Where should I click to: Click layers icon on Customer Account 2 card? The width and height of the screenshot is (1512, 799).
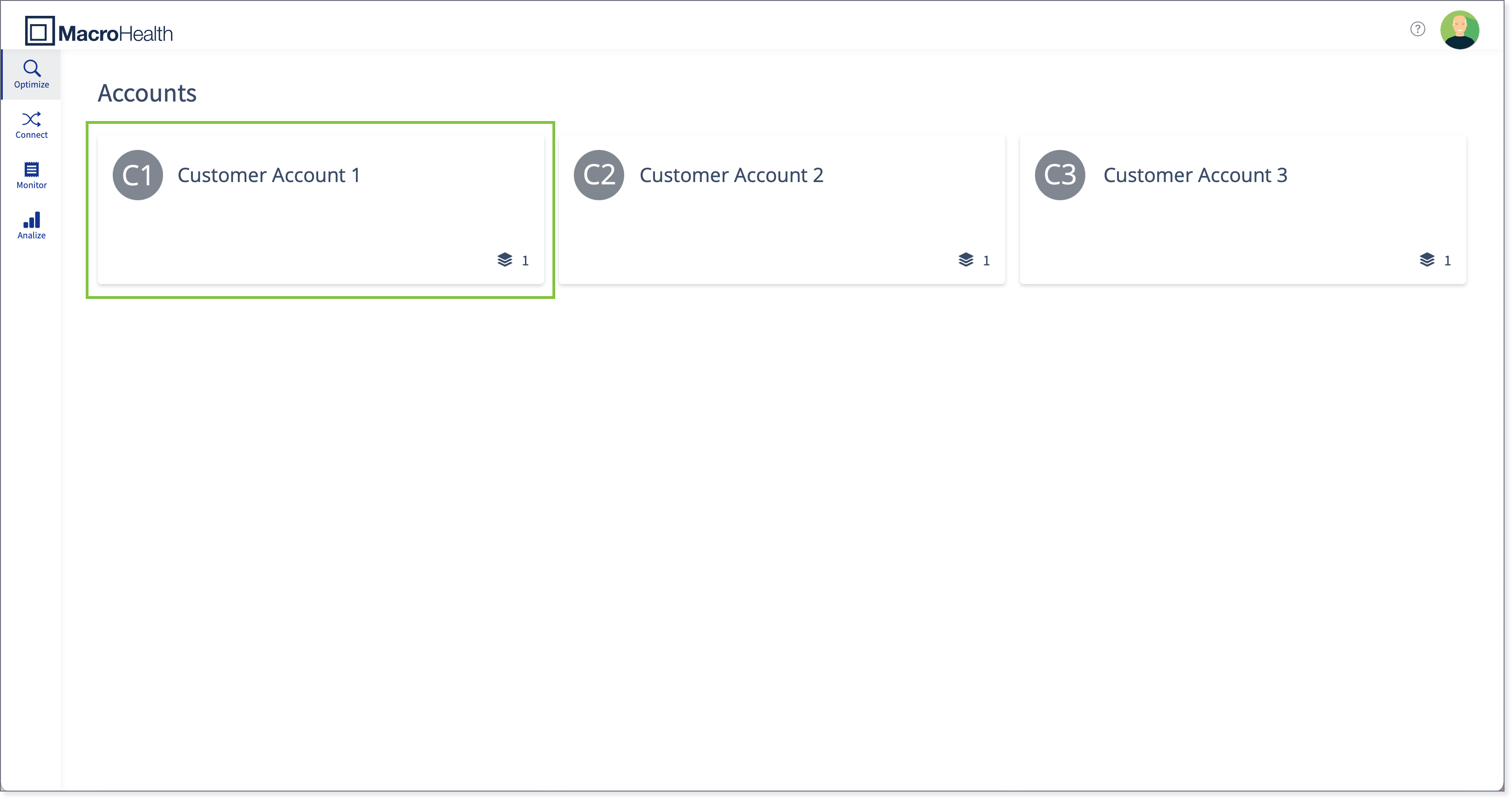966,260
